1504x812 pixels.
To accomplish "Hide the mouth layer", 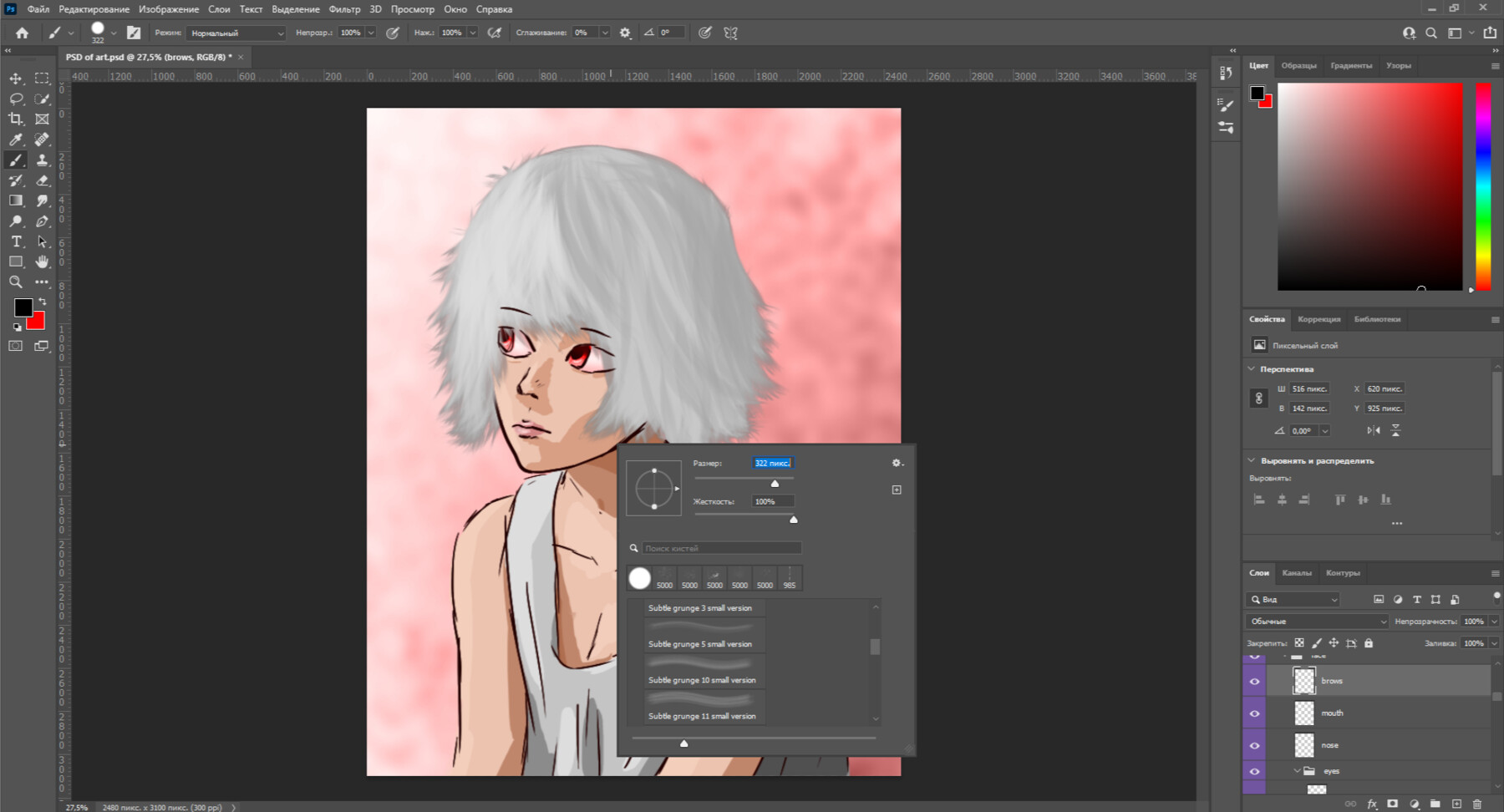I will tap(1254, 713).
